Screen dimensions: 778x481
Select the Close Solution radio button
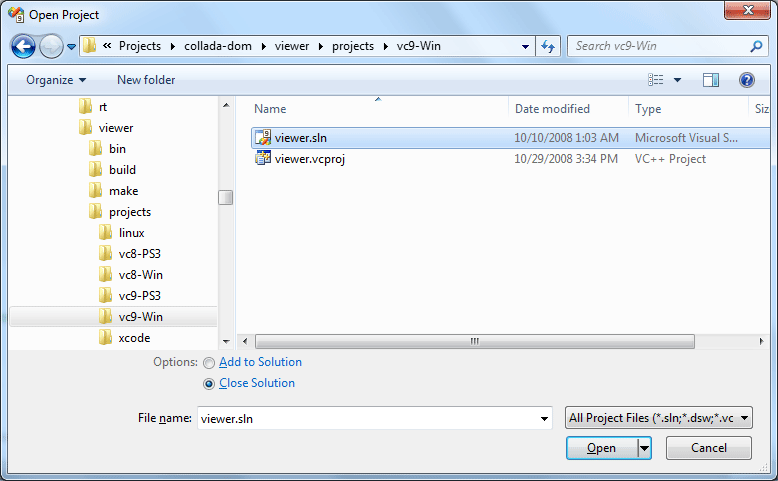tap(209, 384)
